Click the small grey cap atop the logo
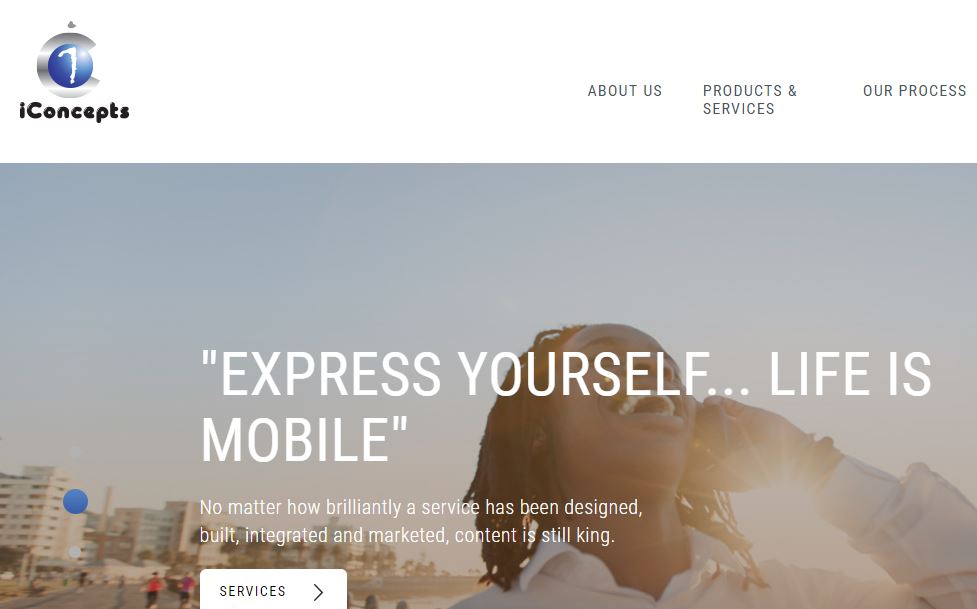 pyautogui.click(x=72, y=25)
